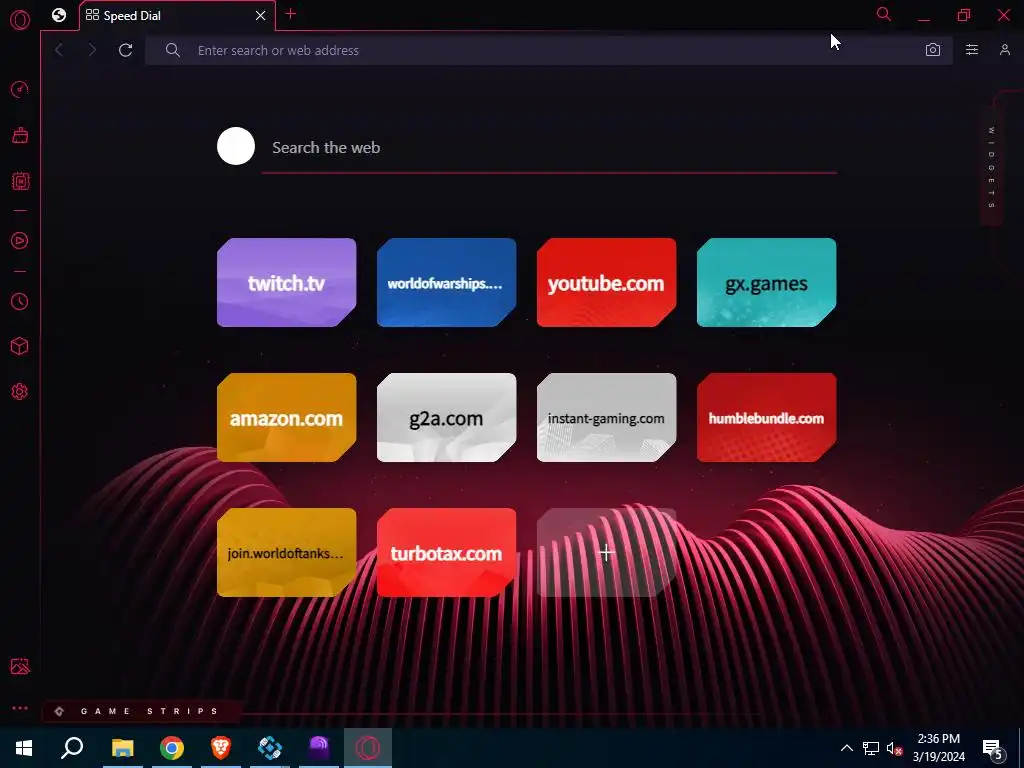Open the g2a.com speed dial tile
This screenshot has width=1024, height=768.
447,417
